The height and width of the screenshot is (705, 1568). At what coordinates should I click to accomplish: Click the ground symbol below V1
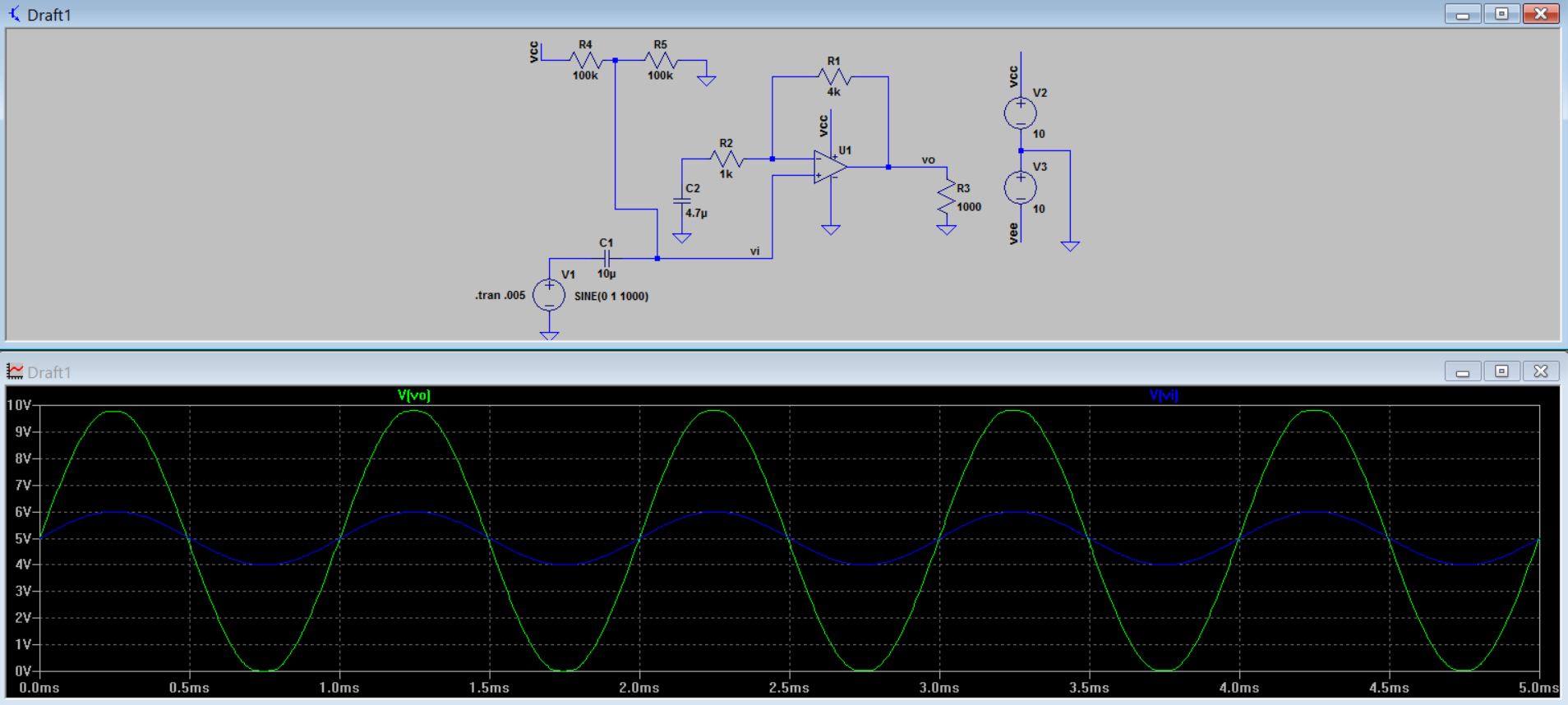549,335
